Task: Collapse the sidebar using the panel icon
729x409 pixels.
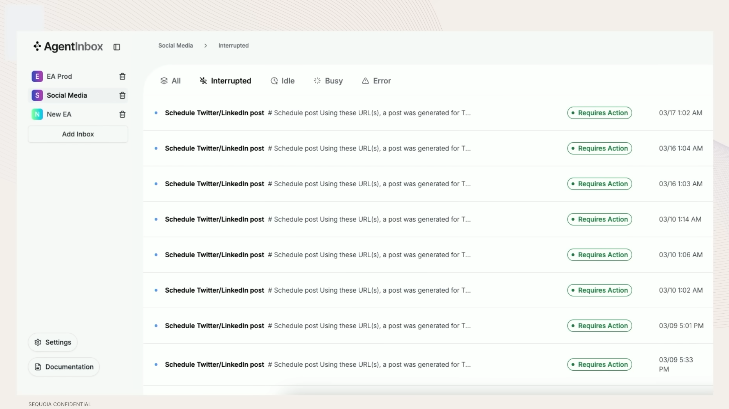Action: [x=117, y=47]
